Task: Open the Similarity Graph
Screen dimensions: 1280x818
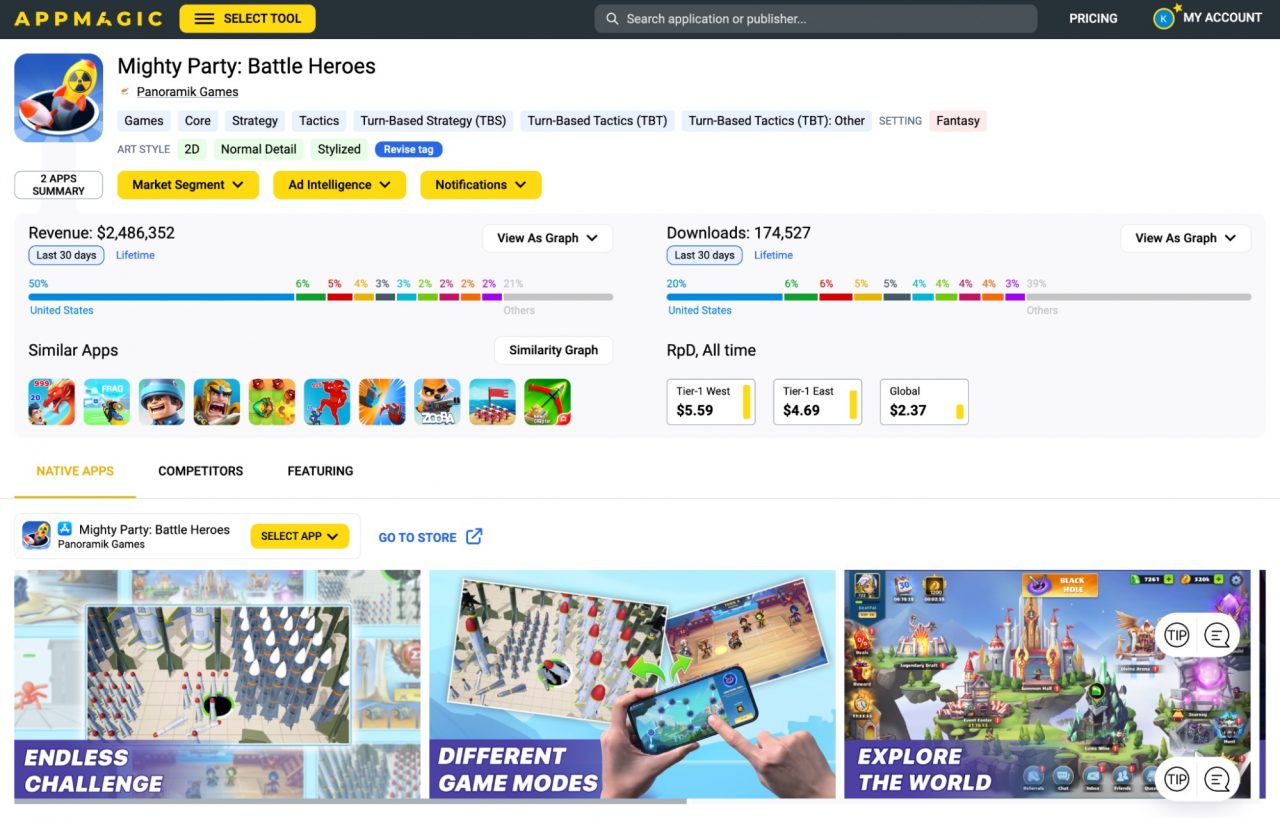Action: tap(553, 350)
